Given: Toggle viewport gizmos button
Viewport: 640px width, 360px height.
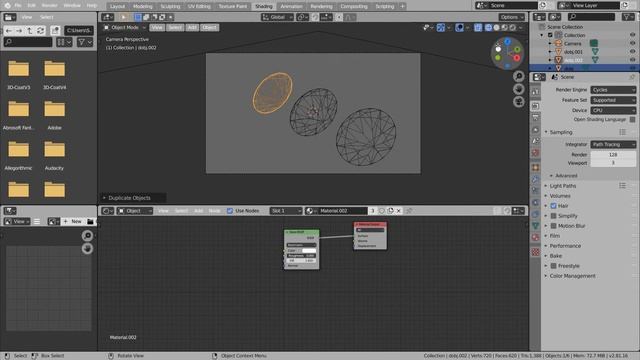Looking at the screenshot, I should click(x=441, y=27).
